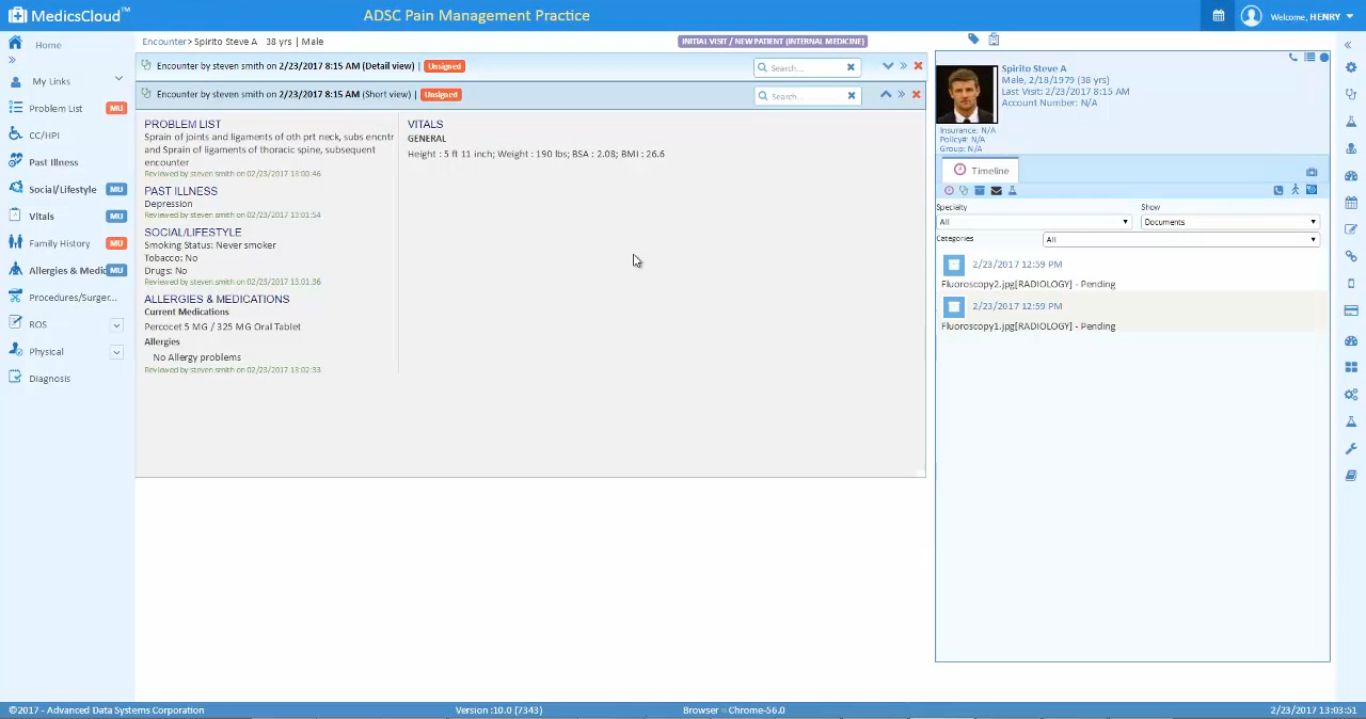Expand the left sidebar with the double-arrow

pyautogui.click(x=13, y=60)
